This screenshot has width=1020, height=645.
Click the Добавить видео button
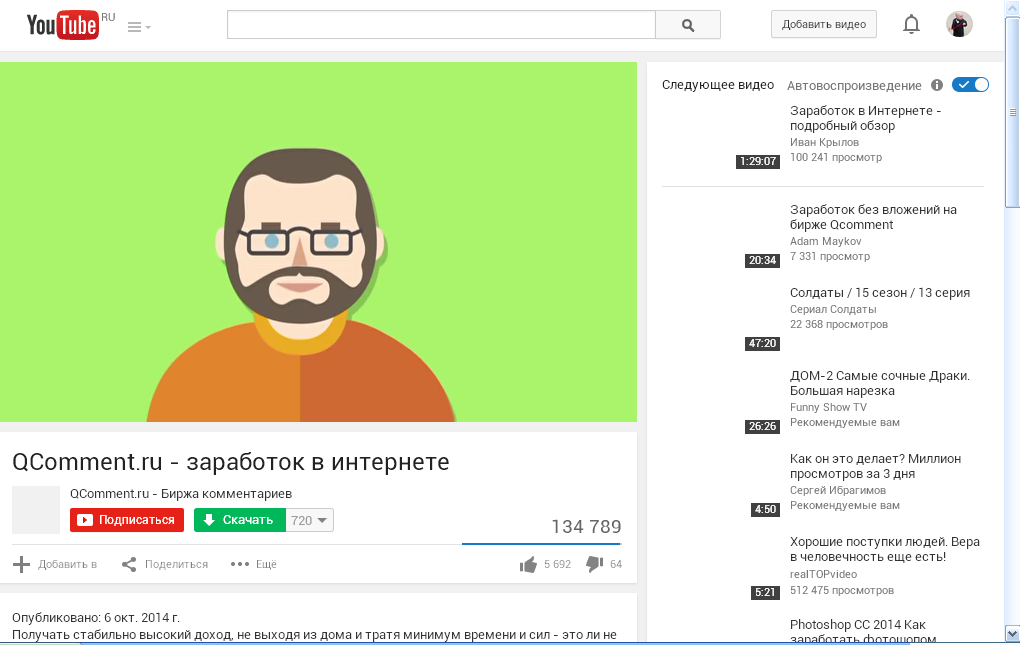tap(824, 24)
